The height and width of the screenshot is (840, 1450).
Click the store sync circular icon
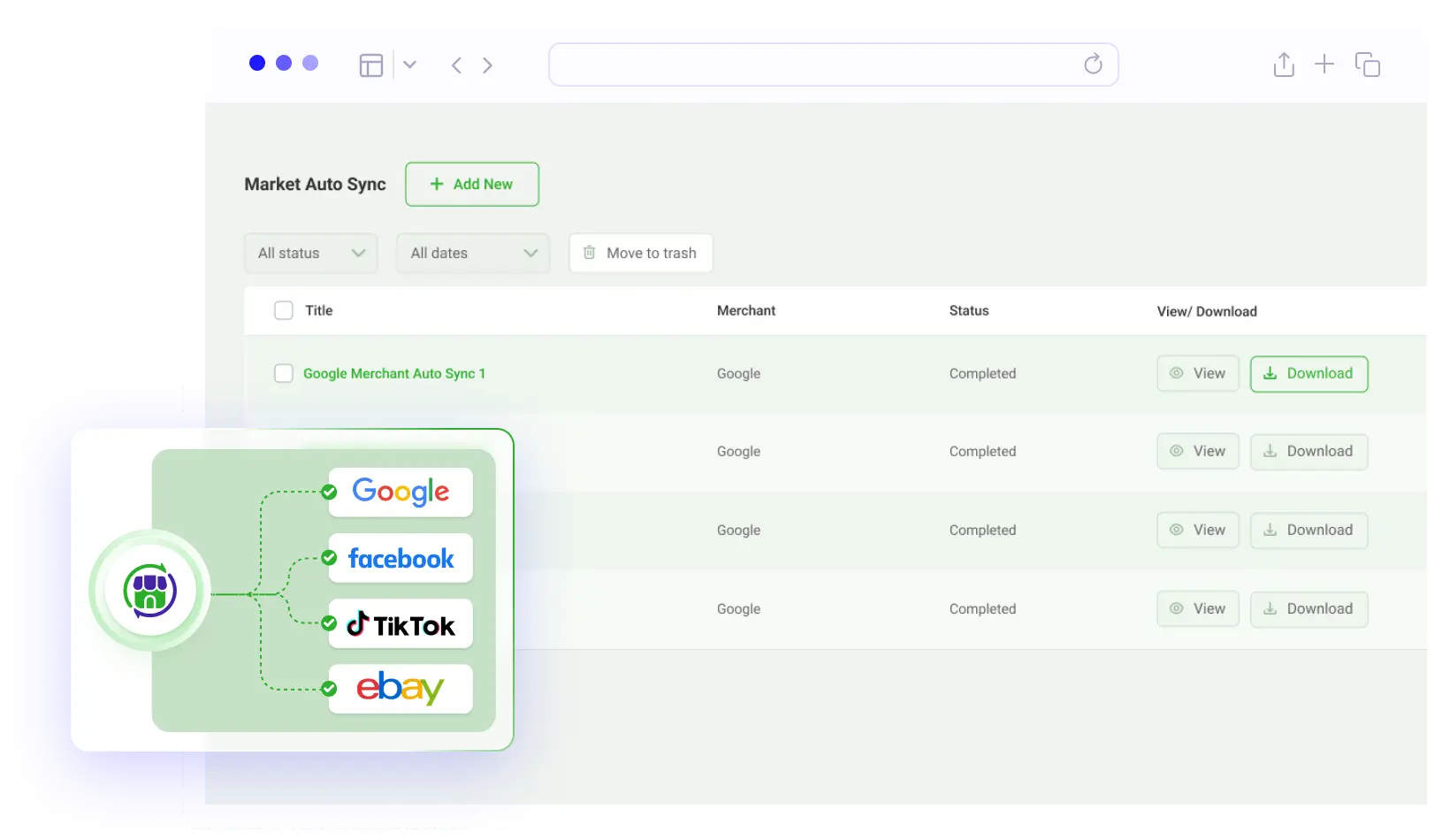point(150,591)
